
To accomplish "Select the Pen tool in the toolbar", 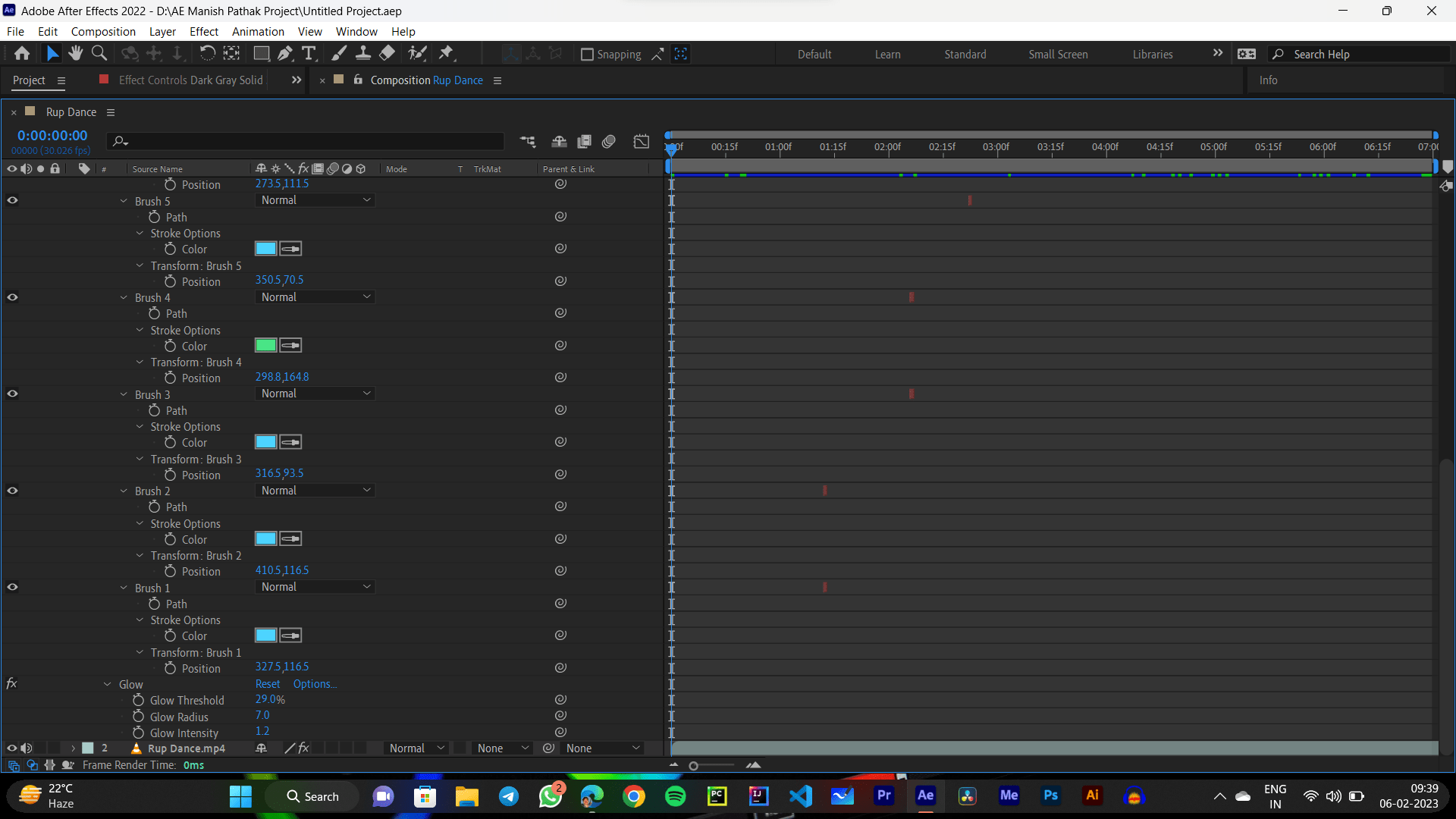I will click(x=285, y=53).
